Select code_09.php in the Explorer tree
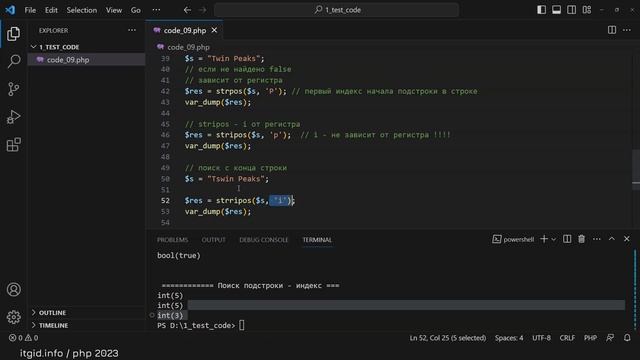The width and height of the screenshot is (640, 360). (87, 60)
